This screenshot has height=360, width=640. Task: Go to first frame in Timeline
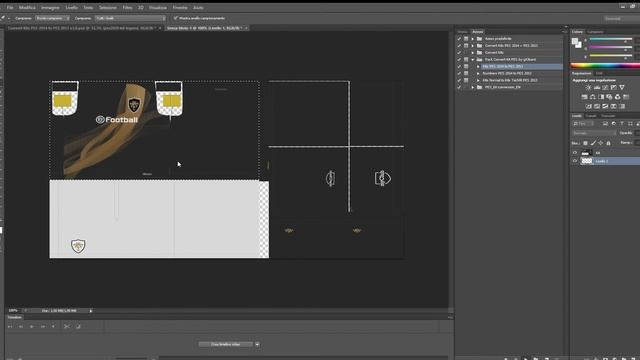[x=10, y=327]
